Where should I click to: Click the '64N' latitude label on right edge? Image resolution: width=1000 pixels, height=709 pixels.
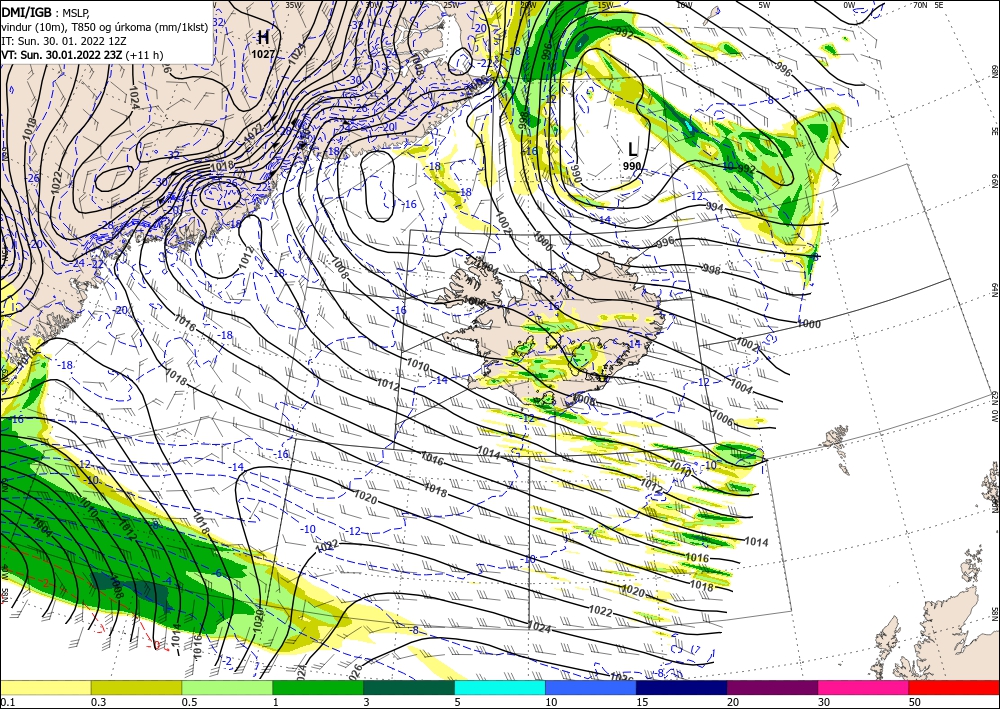point(994,290)
